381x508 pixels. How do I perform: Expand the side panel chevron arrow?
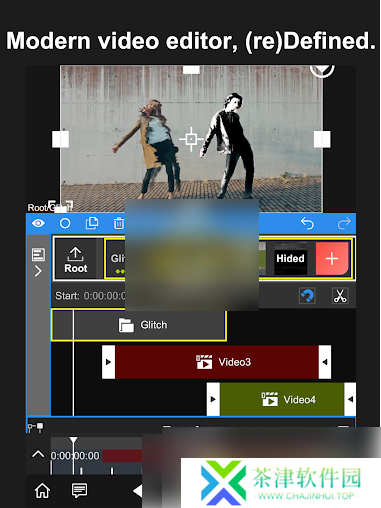(38, 271)
